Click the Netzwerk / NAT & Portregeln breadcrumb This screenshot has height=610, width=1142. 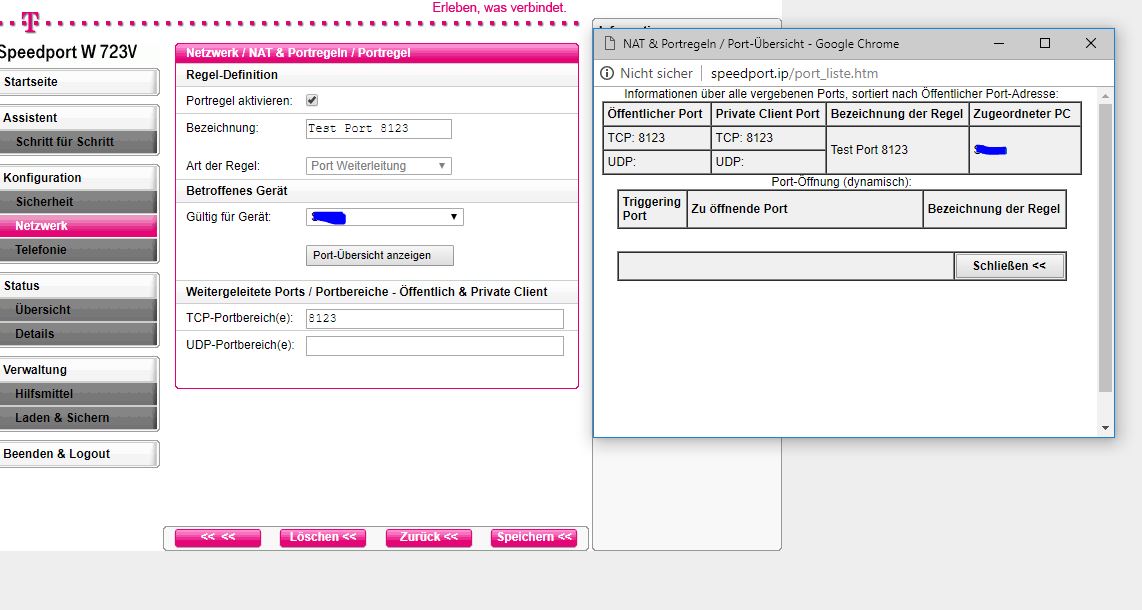298,52
